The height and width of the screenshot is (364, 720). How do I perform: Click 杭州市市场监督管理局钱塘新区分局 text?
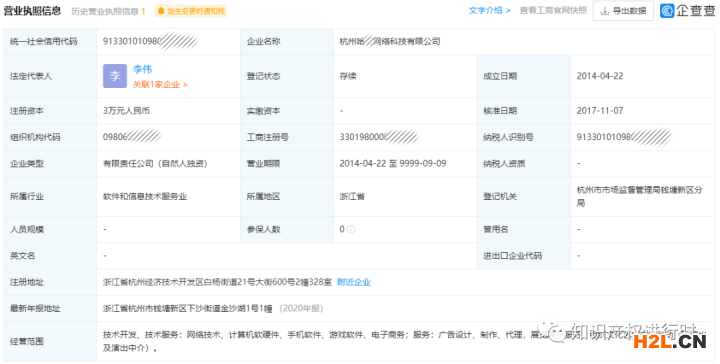pos(639,196)
